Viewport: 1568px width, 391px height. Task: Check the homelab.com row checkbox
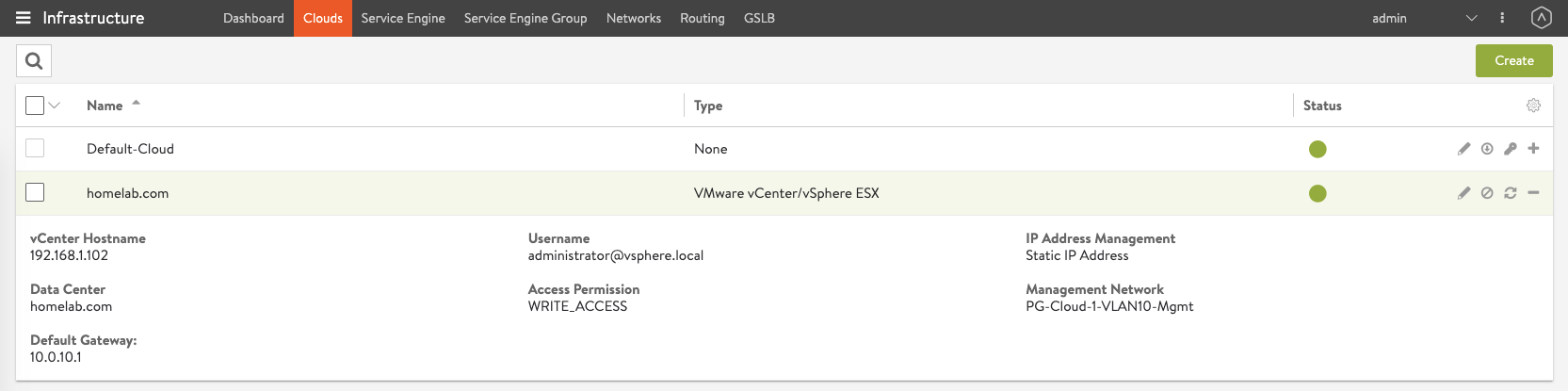[35, 193]
